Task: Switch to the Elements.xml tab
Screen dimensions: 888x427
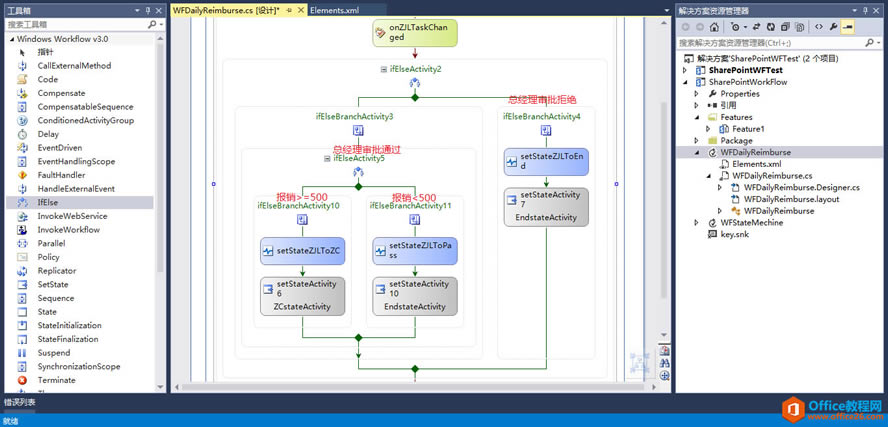Action: [x=334, y=10]
